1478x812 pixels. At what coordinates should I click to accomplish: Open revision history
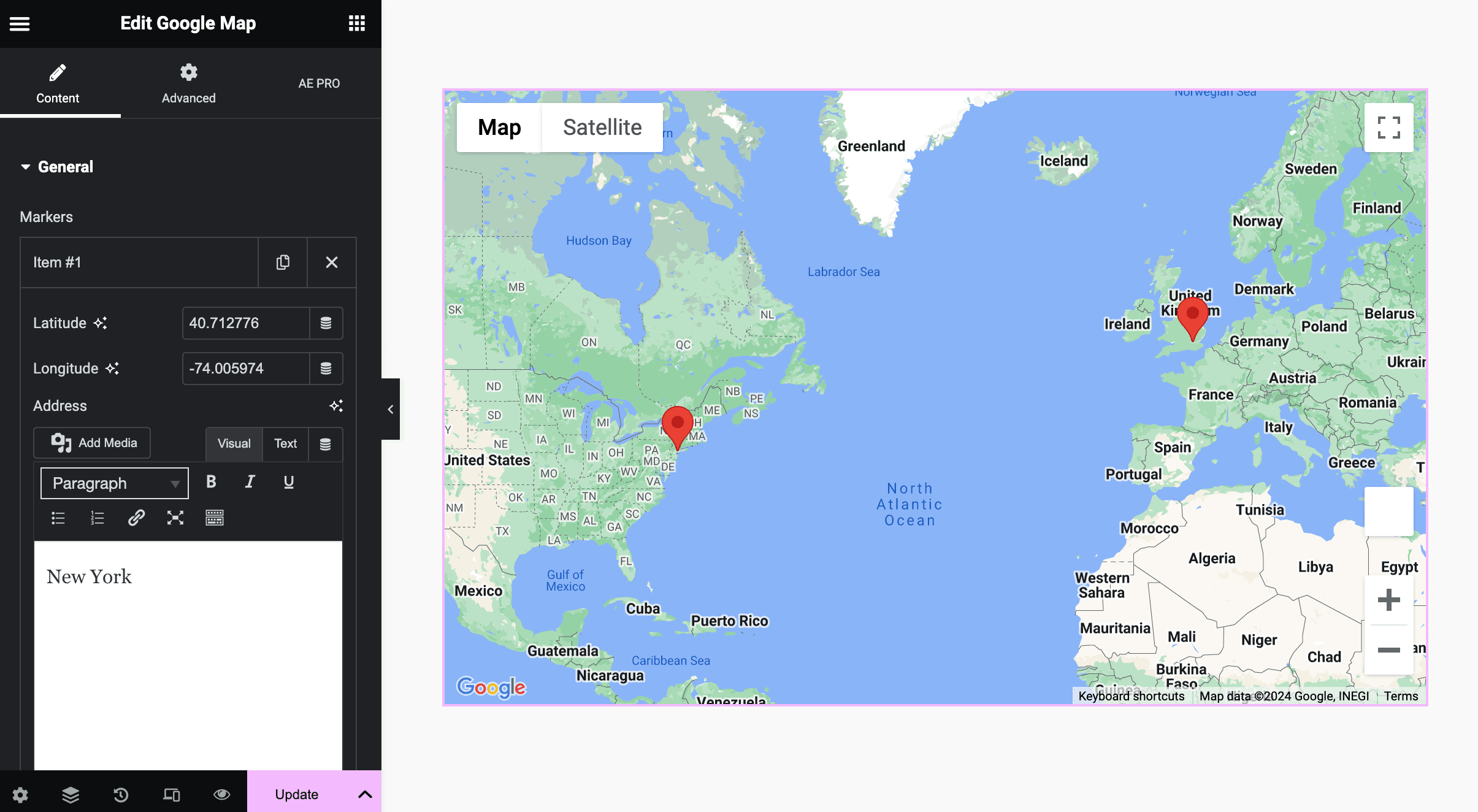pyautogui.click(x=121, y=795)
